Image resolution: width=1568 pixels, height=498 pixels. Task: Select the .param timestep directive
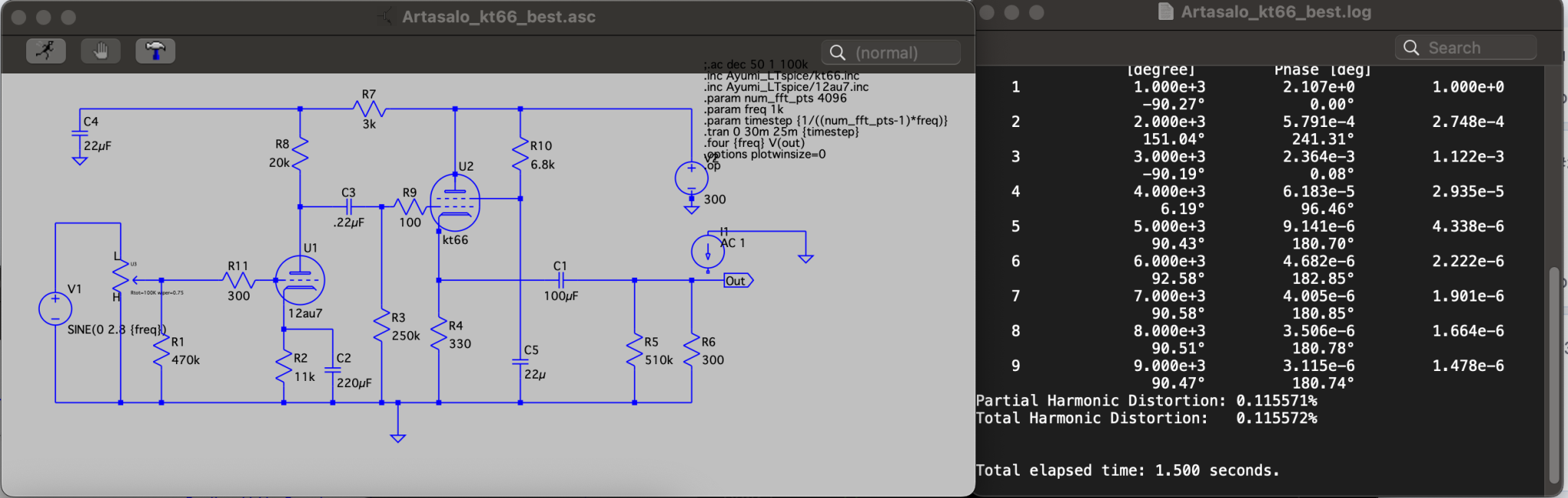pyautogui.click(x=826, y=121)
